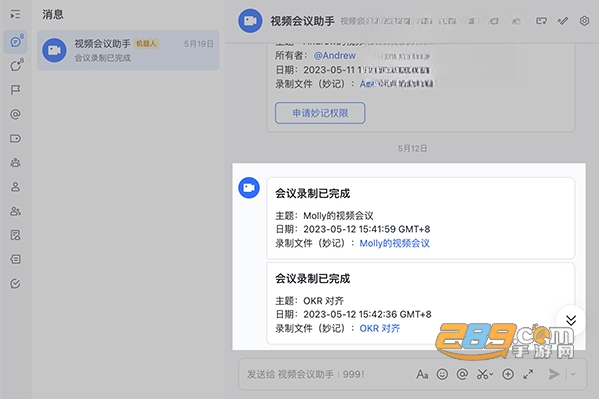Open the OKR 对齐 recording link
The width and height of the screenshot is (599, 399).
point(380,328)
